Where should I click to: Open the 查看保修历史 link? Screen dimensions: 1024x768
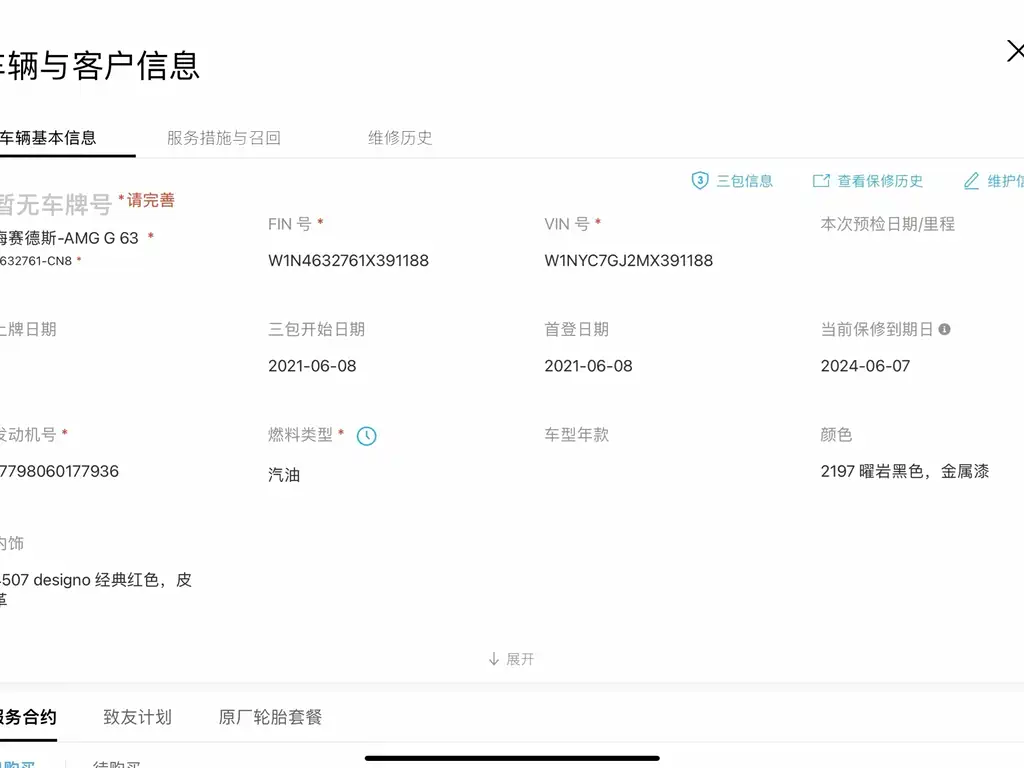tap(880, 181)
